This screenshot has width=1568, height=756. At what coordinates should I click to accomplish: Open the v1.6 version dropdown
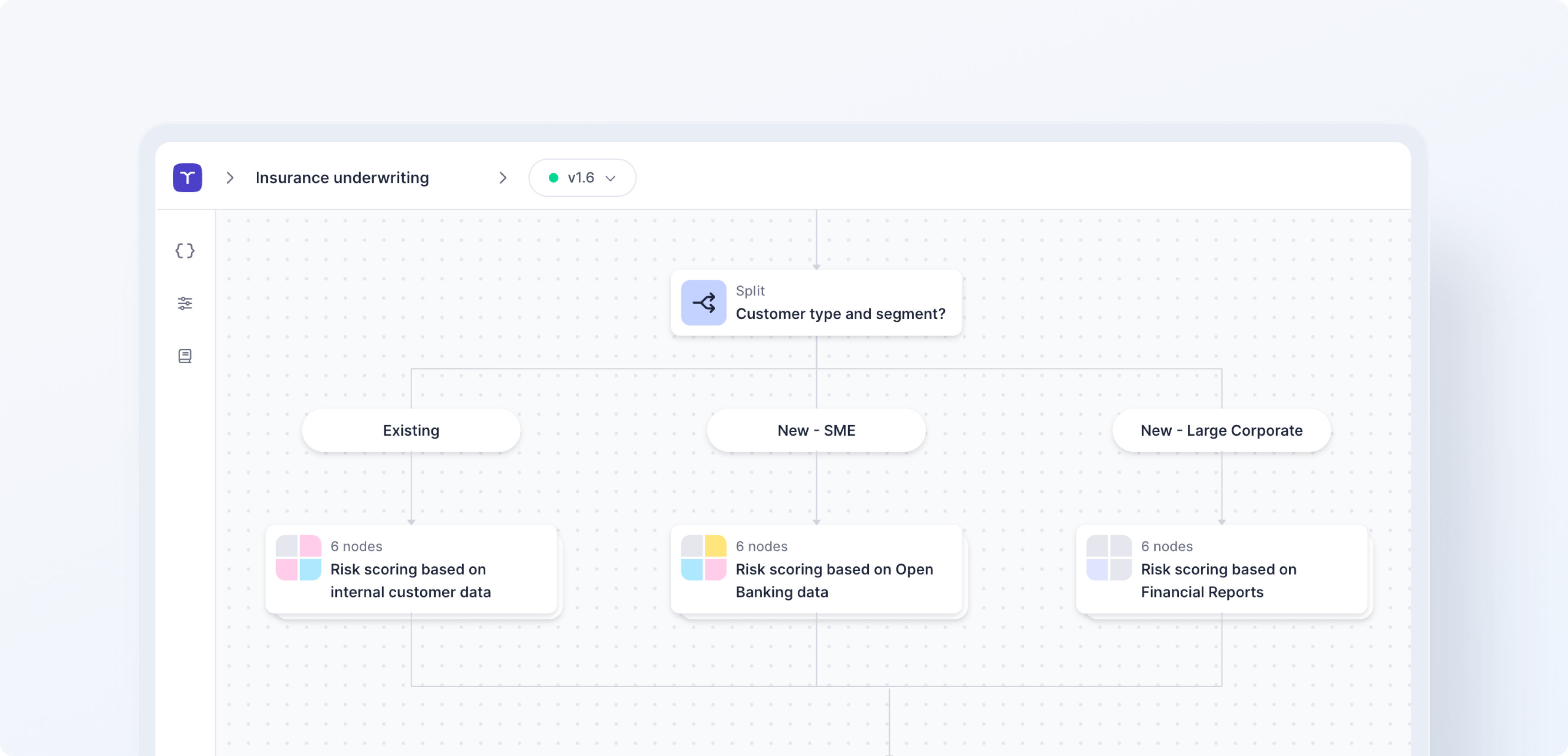coord(583,178)
